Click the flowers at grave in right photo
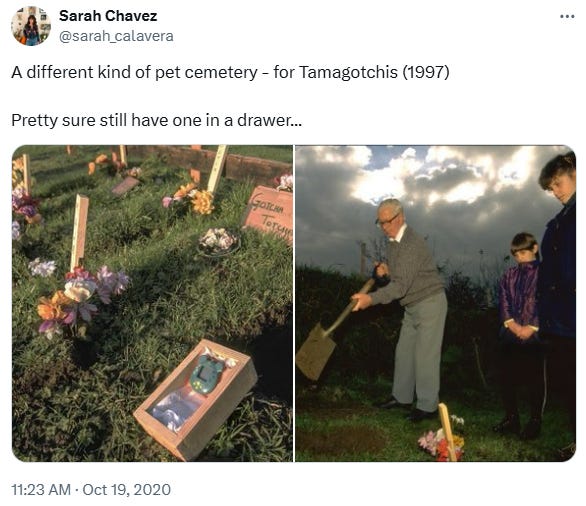 click(441, 440)
